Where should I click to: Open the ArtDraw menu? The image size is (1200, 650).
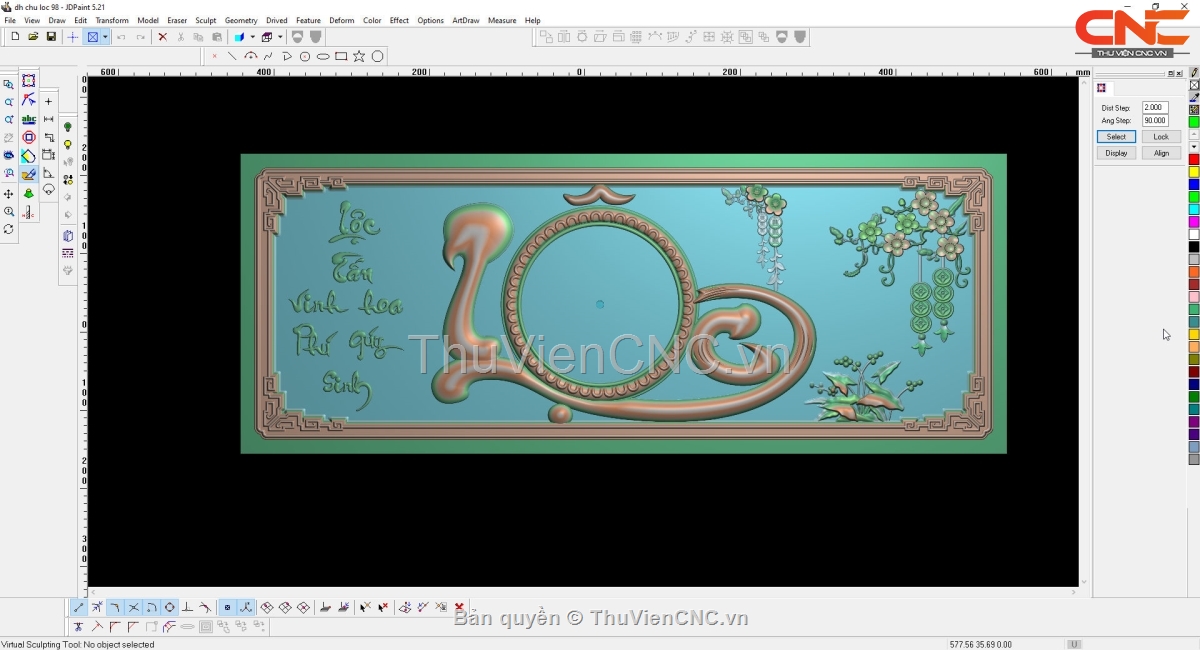465,20
